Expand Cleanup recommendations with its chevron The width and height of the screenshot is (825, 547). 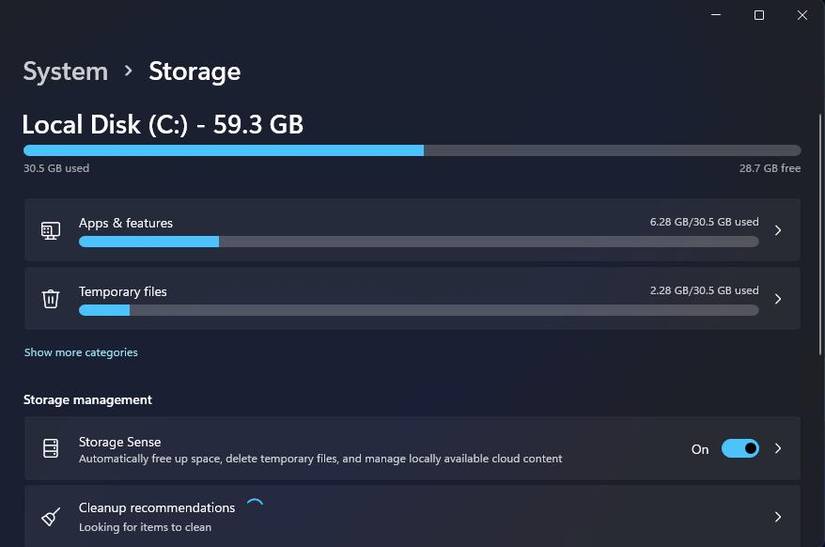tap(778, 517)
